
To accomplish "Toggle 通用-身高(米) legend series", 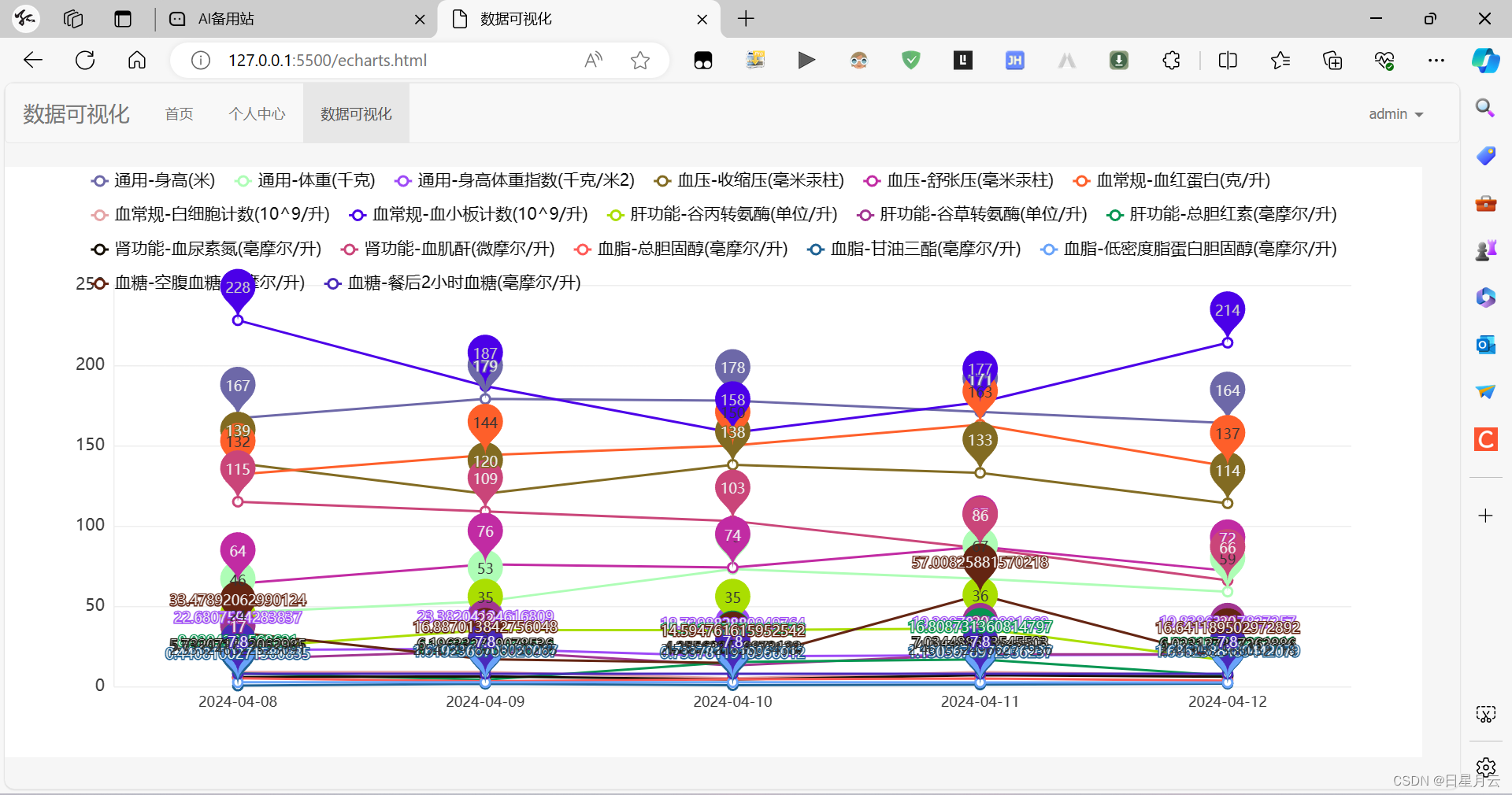I will coord(153,181).
